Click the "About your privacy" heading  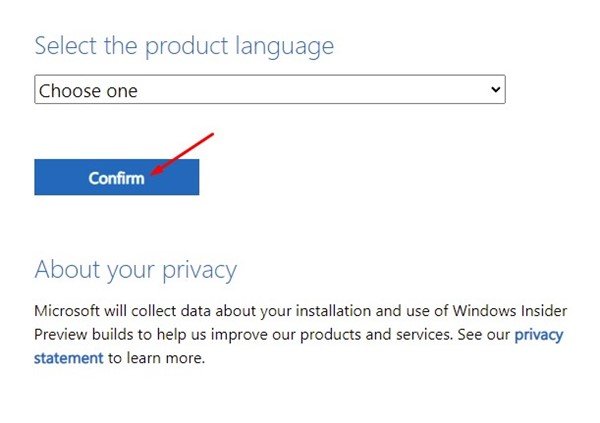tap(135, 270)
